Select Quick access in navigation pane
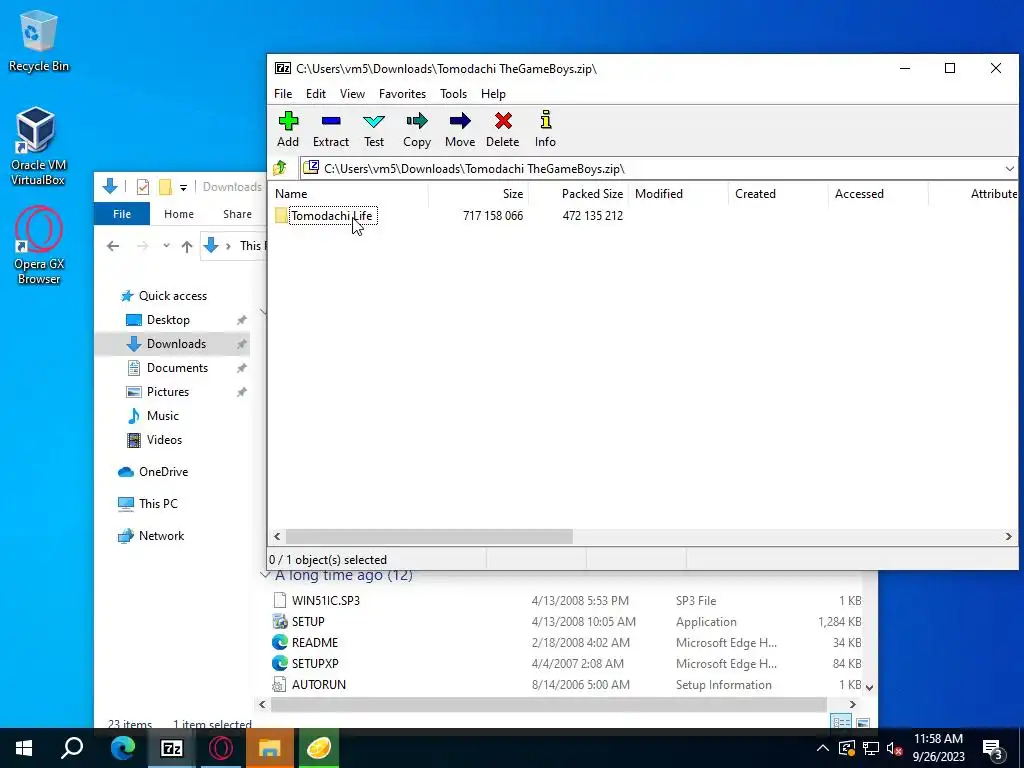Screen dimensions: 1024x768 (164, 296)
